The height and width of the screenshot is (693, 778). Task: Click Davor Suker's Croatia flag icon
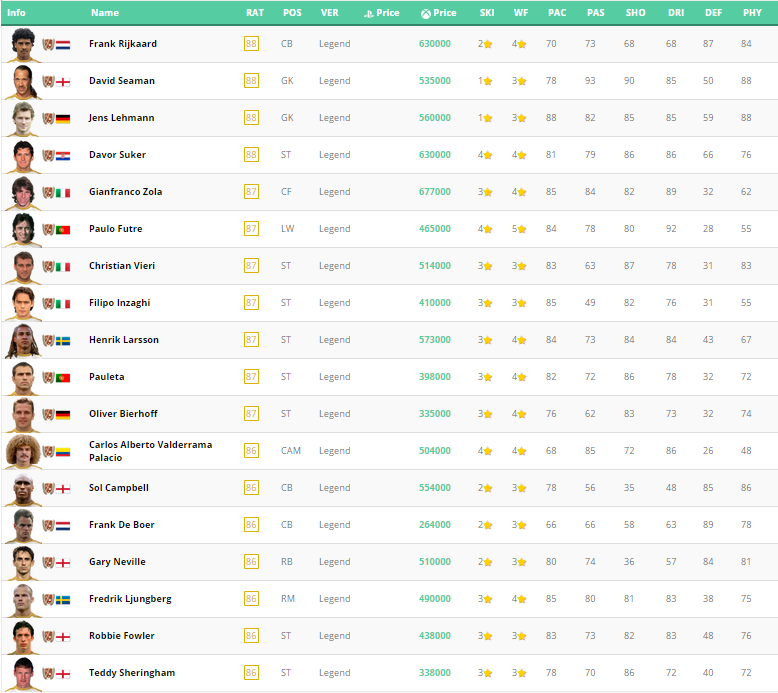[x=63, y=156]
